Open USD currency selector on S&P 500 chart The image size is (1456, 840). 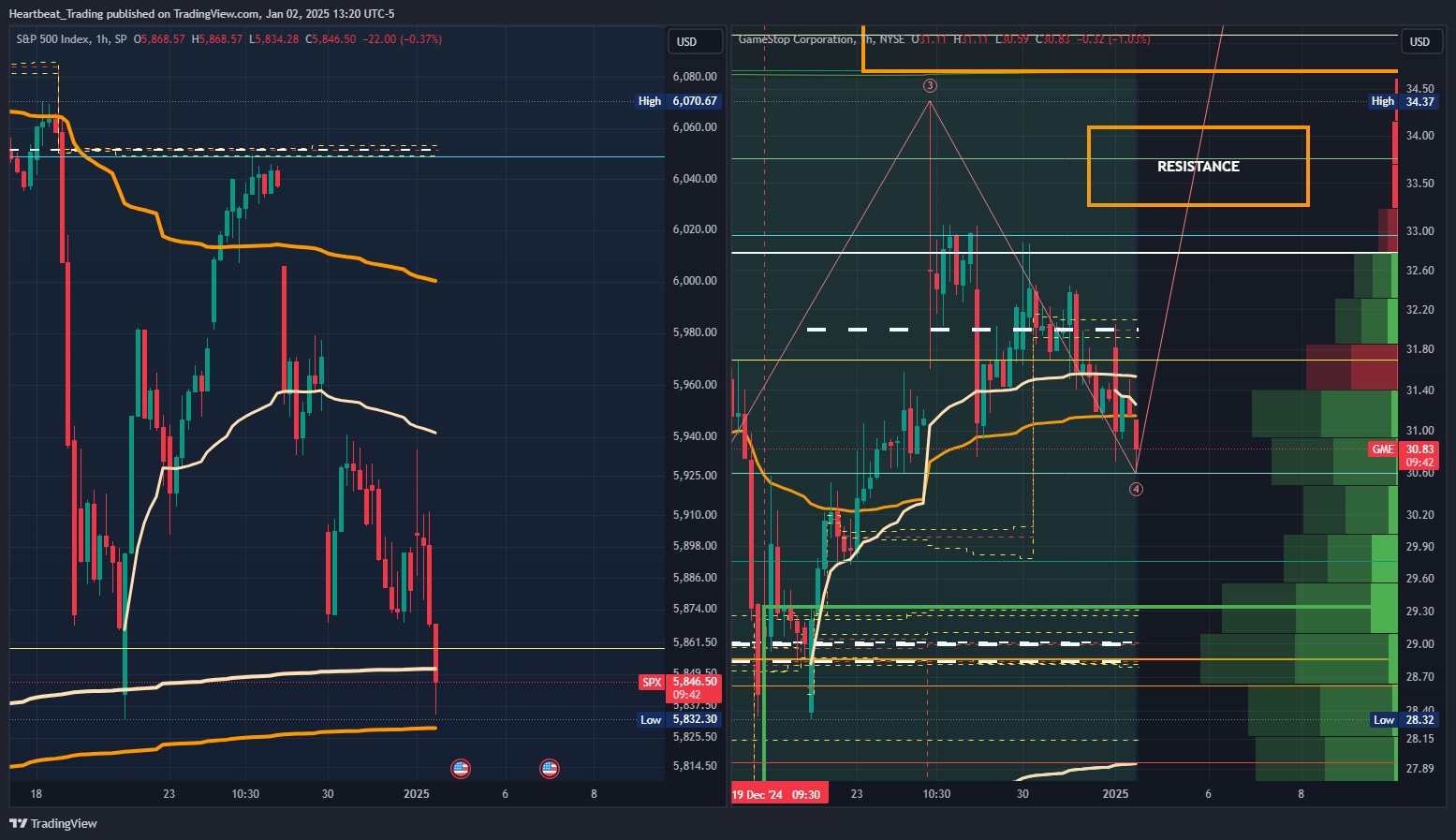pyautogui.click(x=696, y=41)
